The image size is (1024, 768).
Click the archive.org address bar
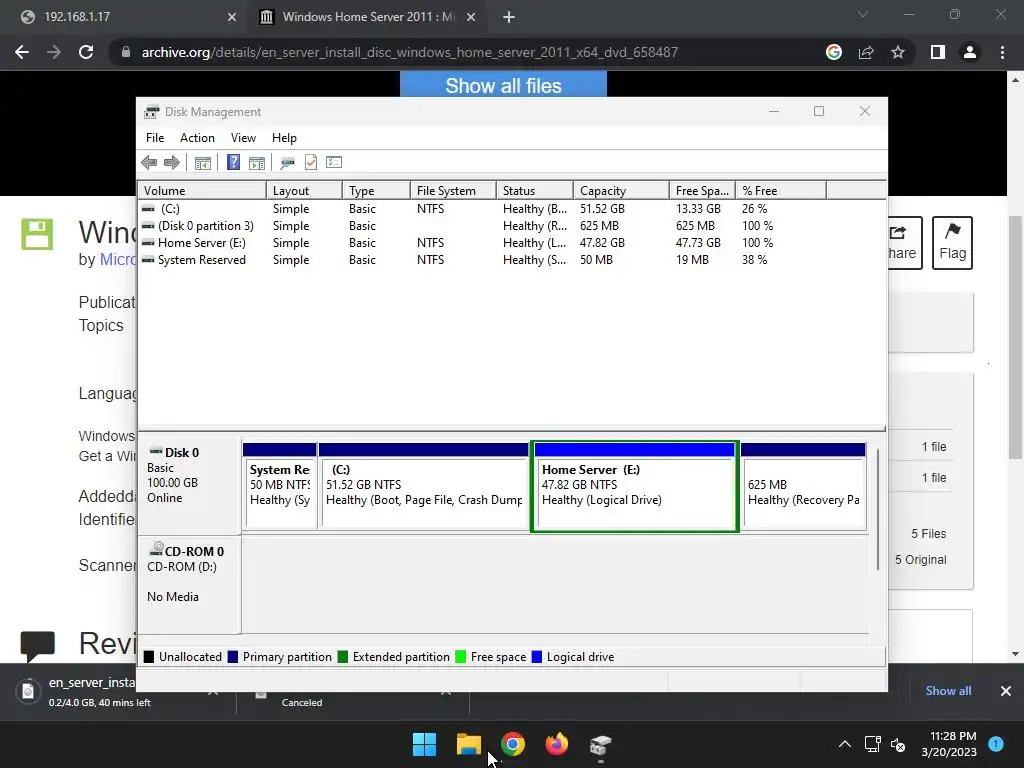pyautogui.click(x=409, y=52)
